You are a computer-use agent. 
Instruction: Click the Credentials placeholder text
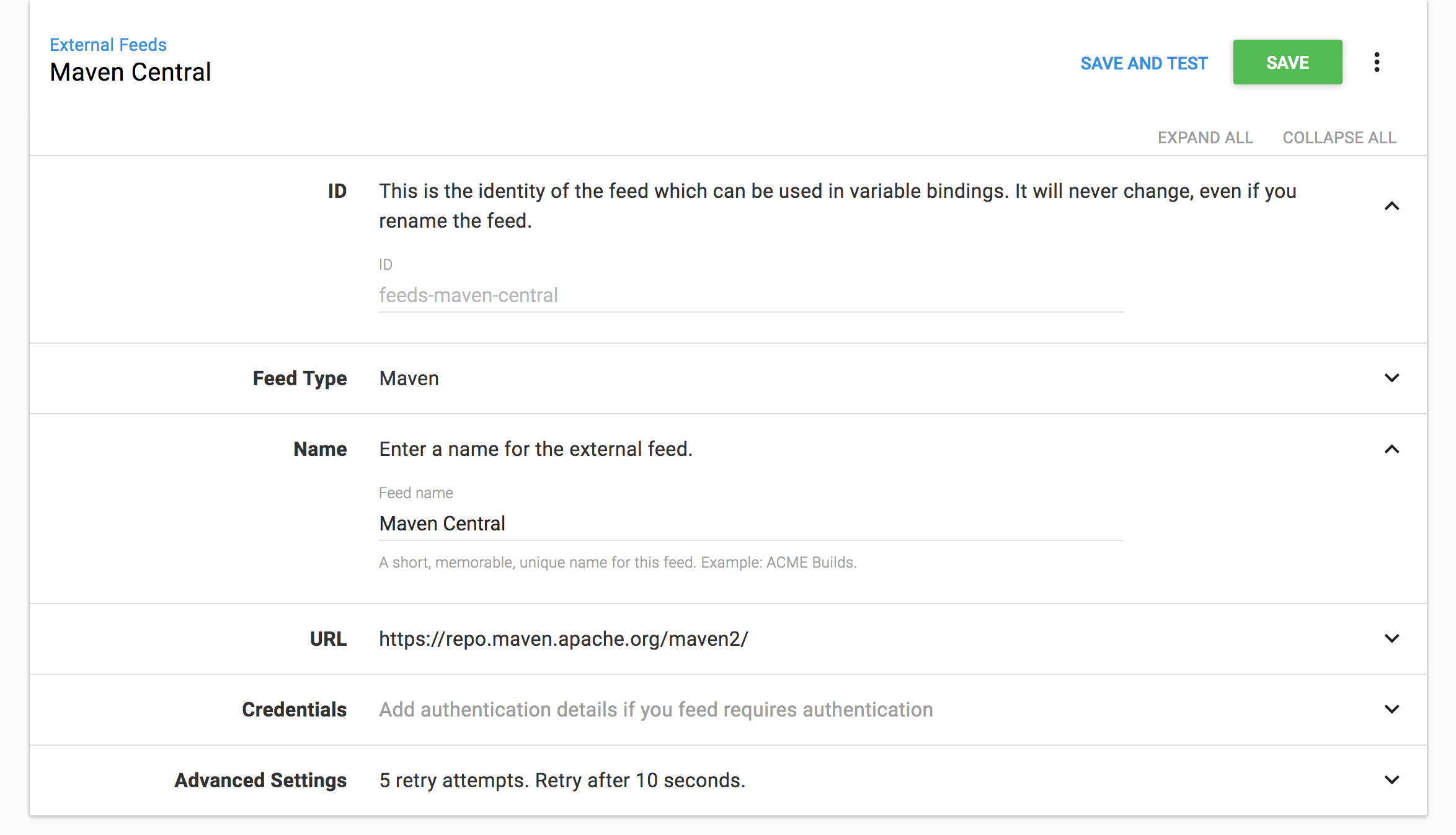655,709
